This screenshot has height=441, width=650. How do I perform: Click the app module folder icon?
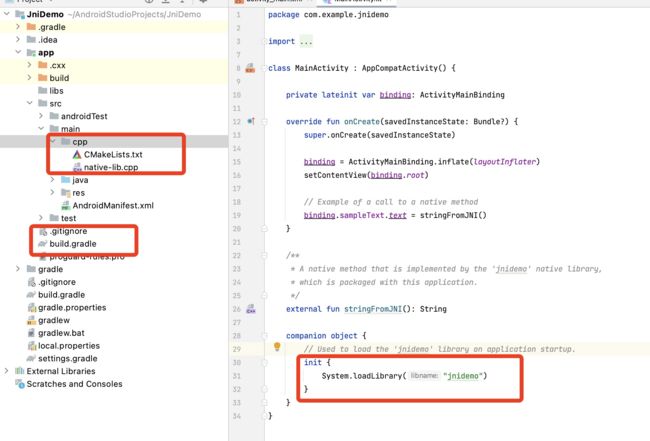[x=31, y=53]
